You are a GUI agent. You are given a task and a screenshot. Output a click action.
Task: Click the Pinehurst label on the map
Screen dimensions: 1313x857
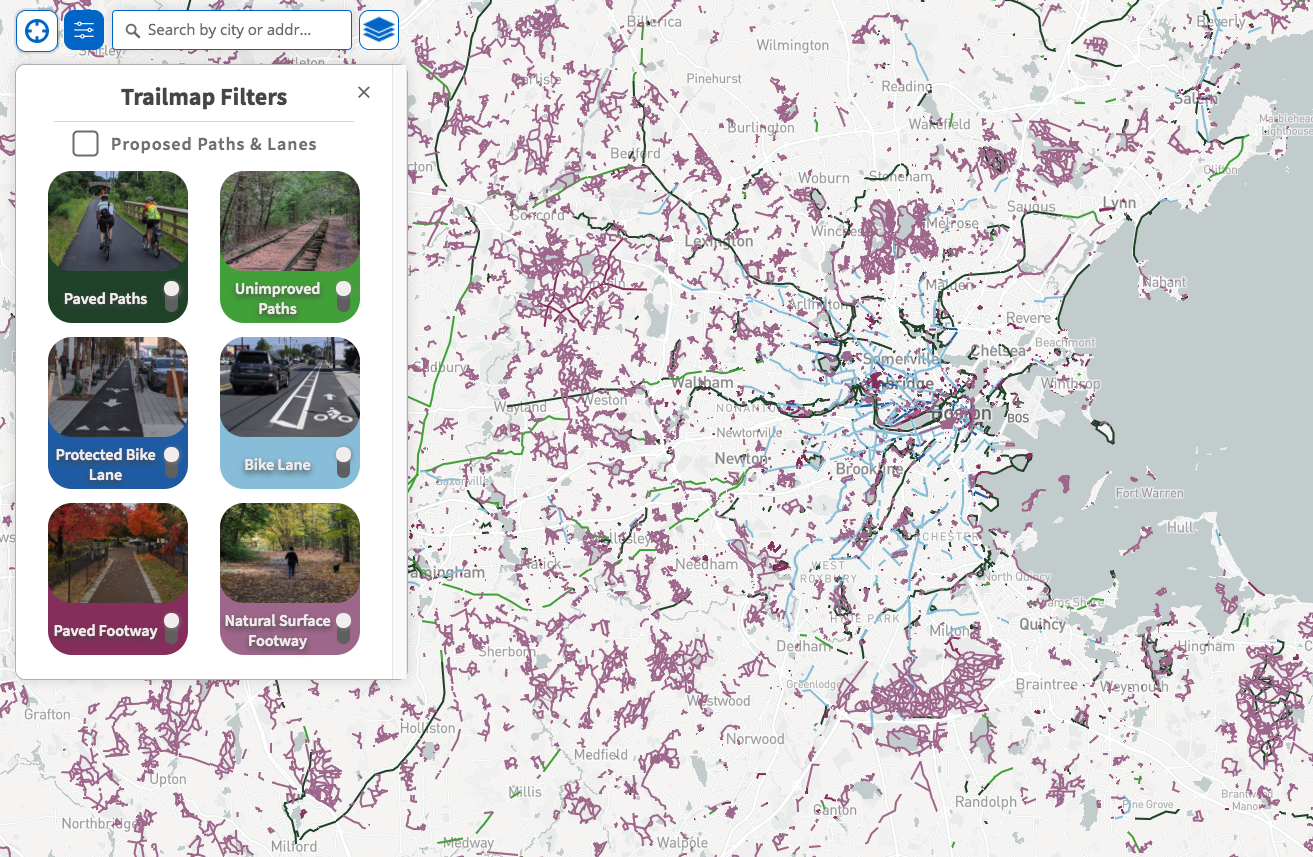pos(714,78)
